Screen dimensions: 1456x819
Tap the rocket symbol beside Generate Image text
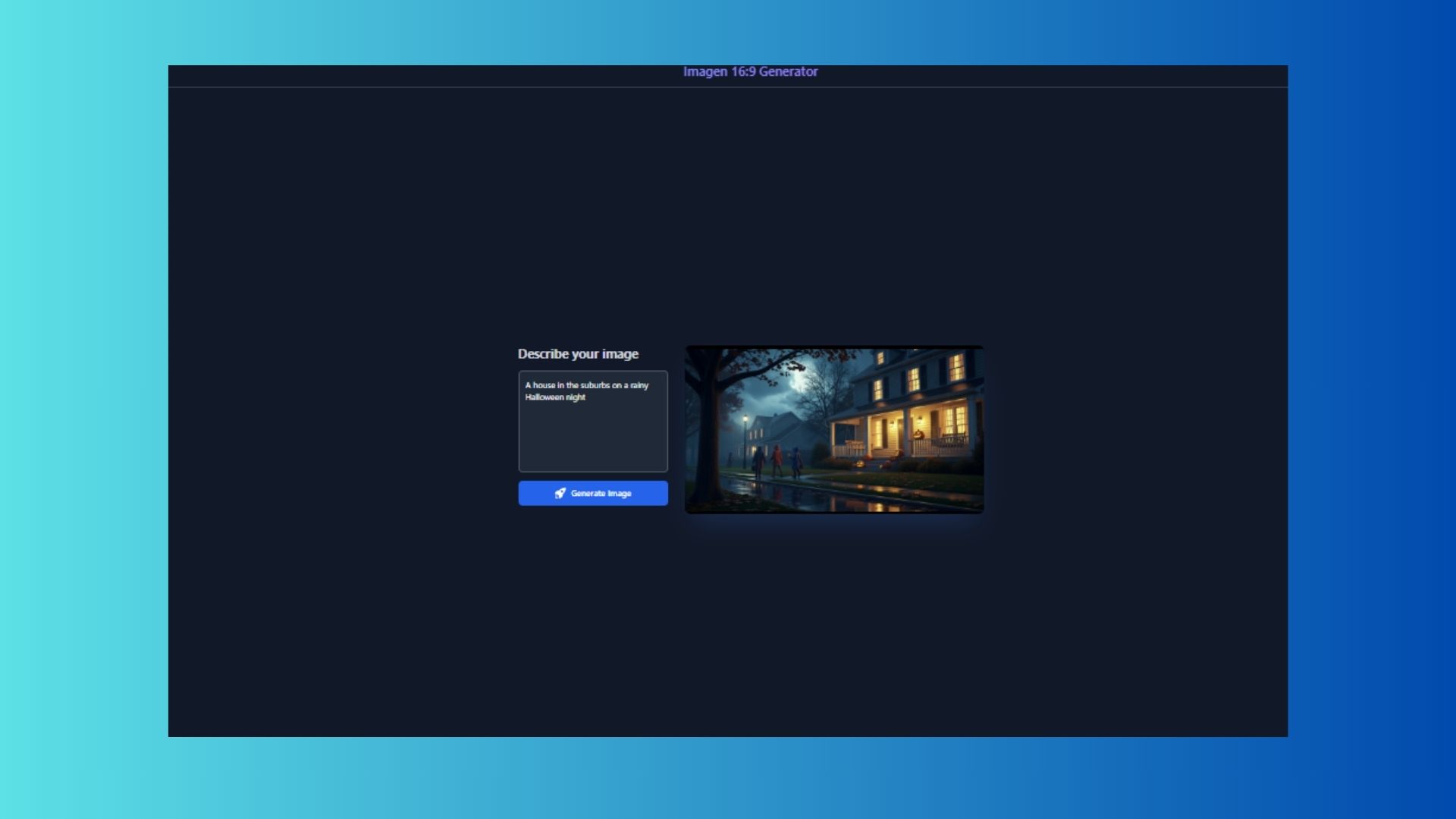(560, 493)
